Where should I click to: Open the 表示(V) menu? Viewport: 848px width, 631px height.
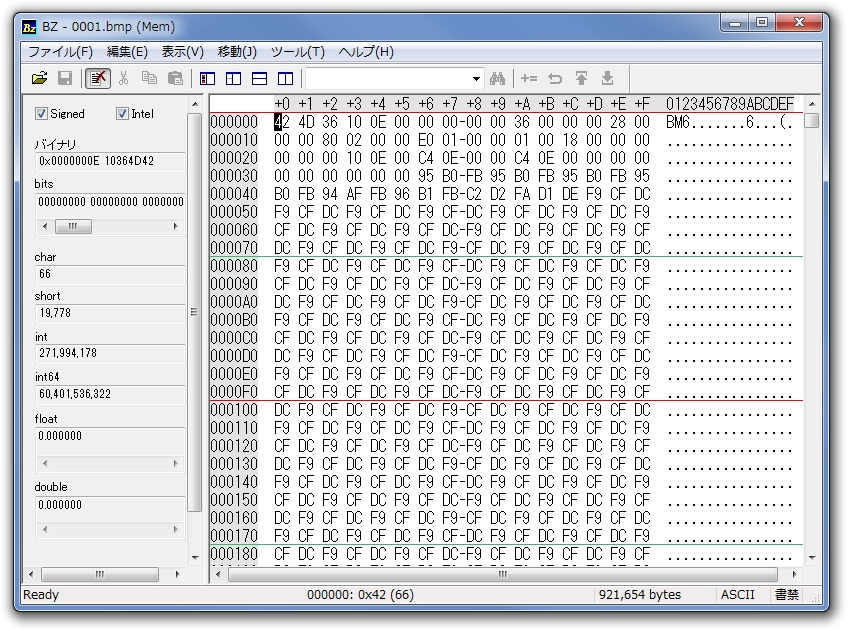click(x=183, y=52)
